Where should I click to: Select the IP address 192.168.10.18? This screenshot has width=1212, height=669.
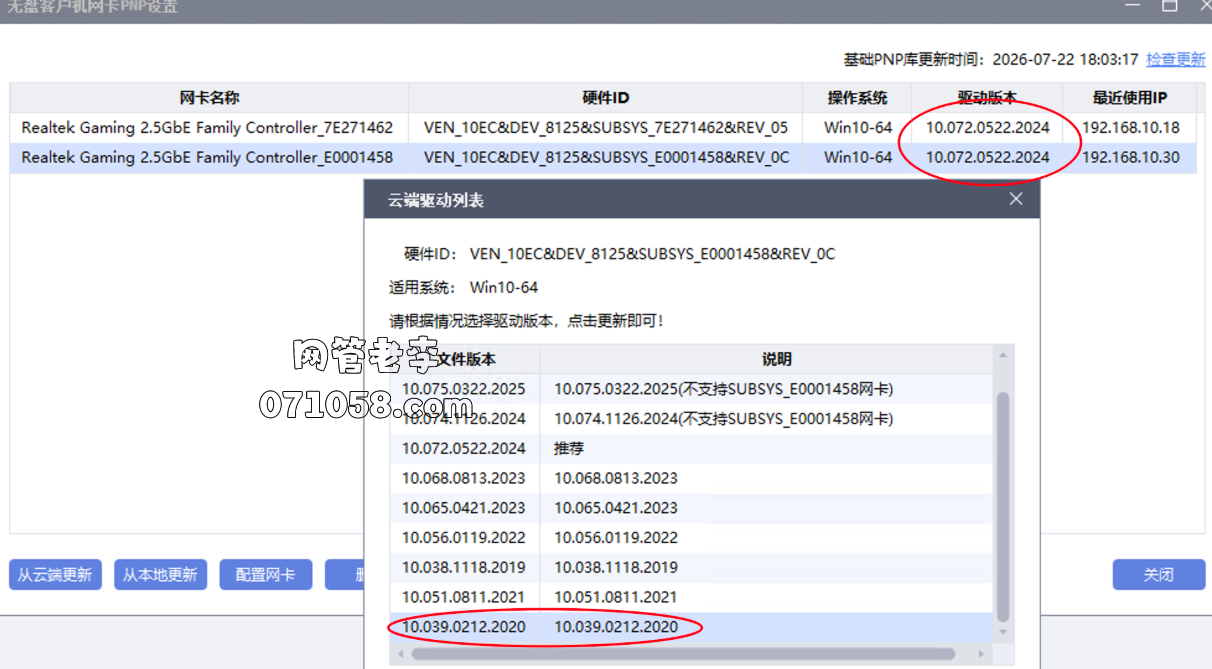1131,128
